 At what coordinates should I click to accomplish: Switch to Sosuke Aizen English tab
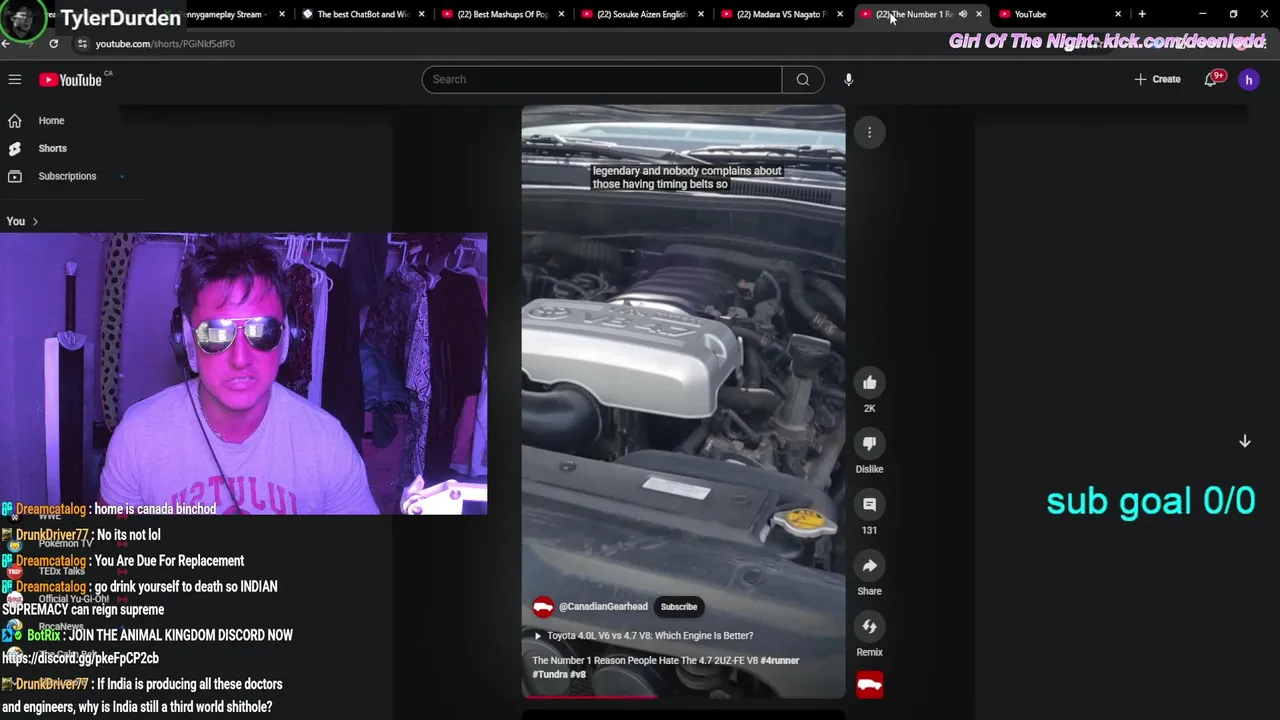click(642, 14)
